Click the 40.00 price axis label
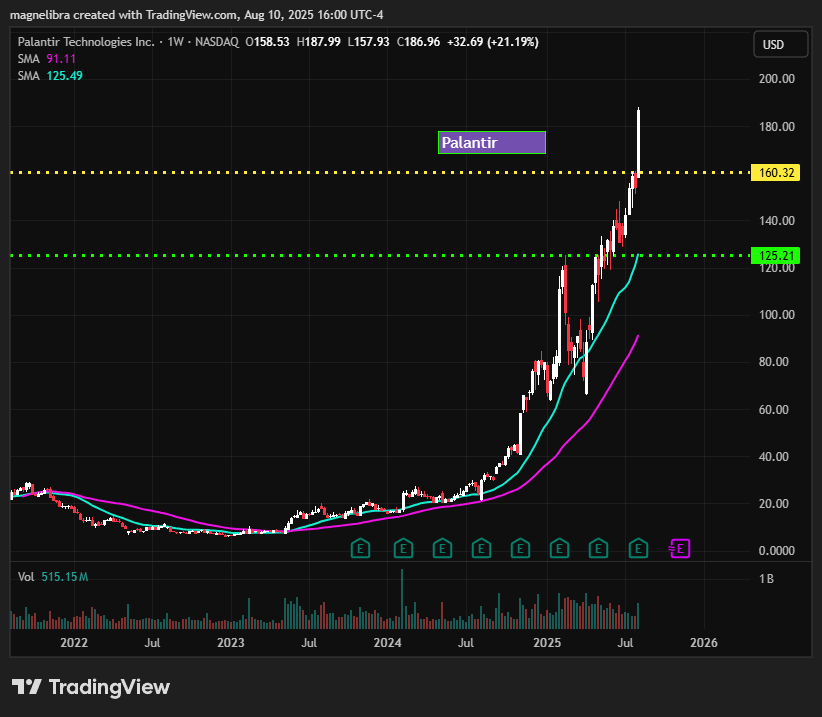 [x=773, y=457]
